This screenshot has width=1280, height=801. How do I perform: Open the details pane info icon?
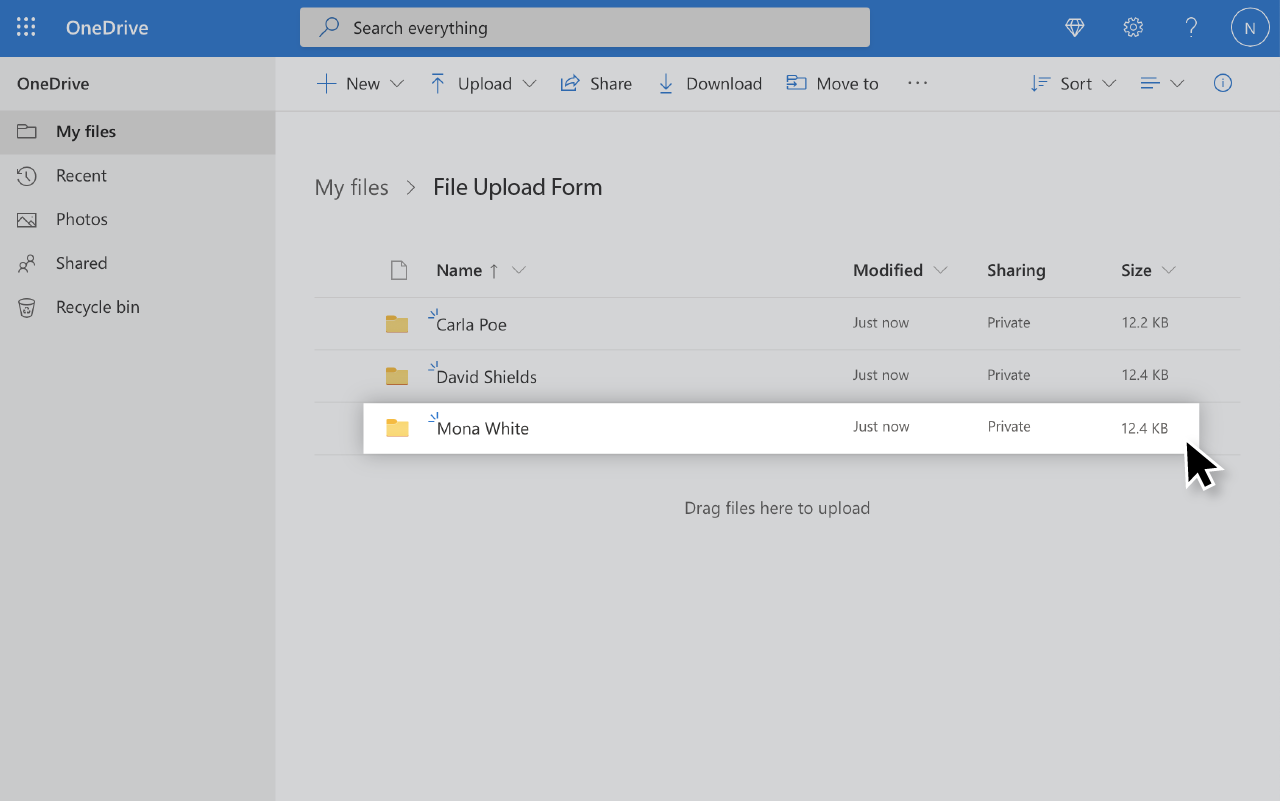pyautogui.click(x=1222, y=83)
